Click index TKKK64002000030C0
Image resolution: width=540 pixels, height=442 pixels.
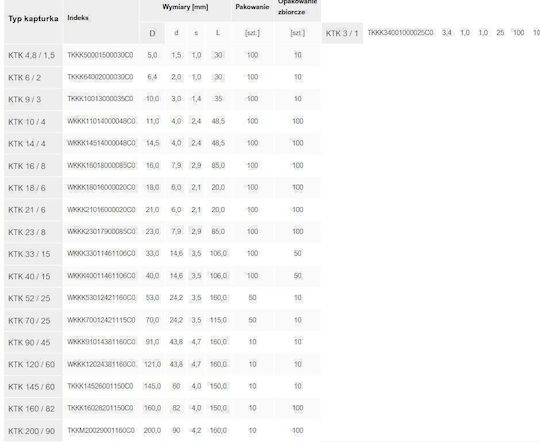click(x=101, y=77)
